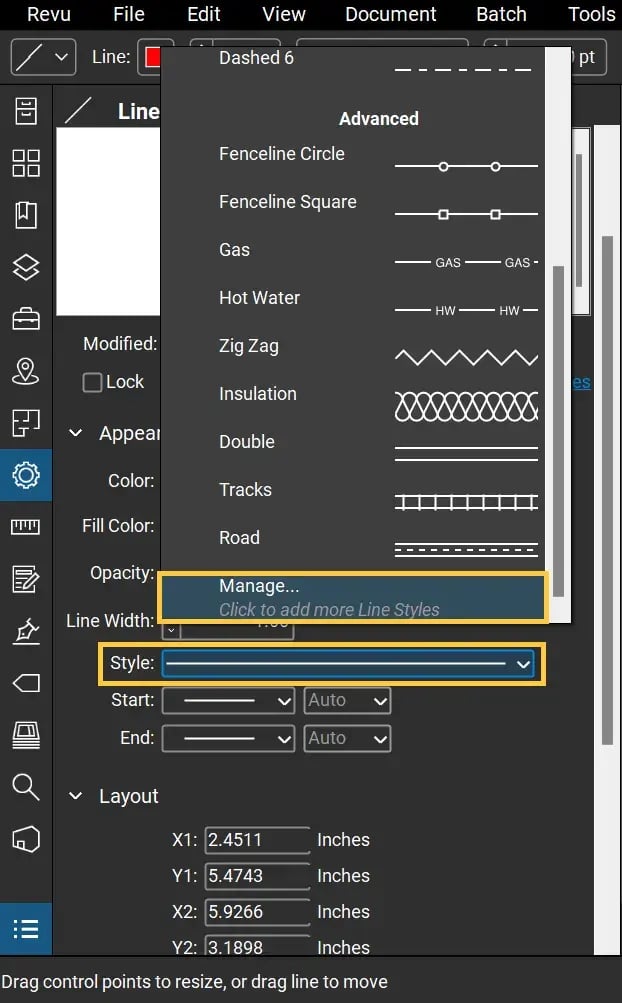Image resolution: width=622 pixels, height=1003 pixels.
Task: Collapse the Appearance section
Action: click(x=76, y=433)
